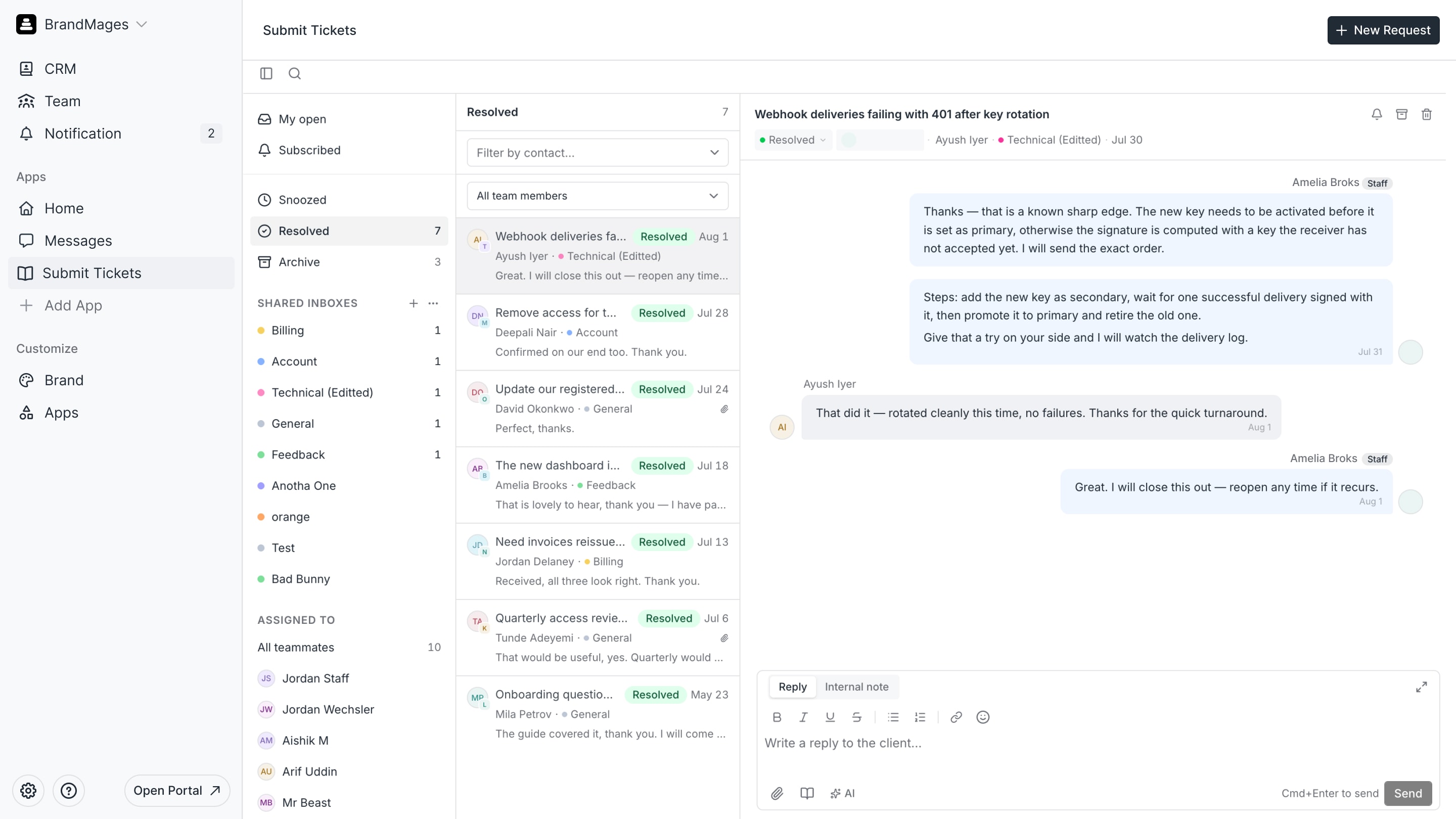Select Archive folder
The image size is (1456, 819).
pos(349,262)
